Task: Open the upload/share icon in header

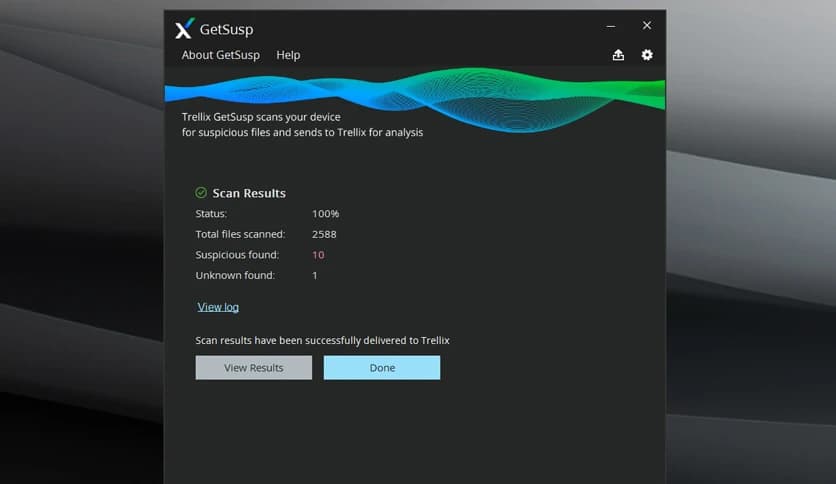Action: 618,55
